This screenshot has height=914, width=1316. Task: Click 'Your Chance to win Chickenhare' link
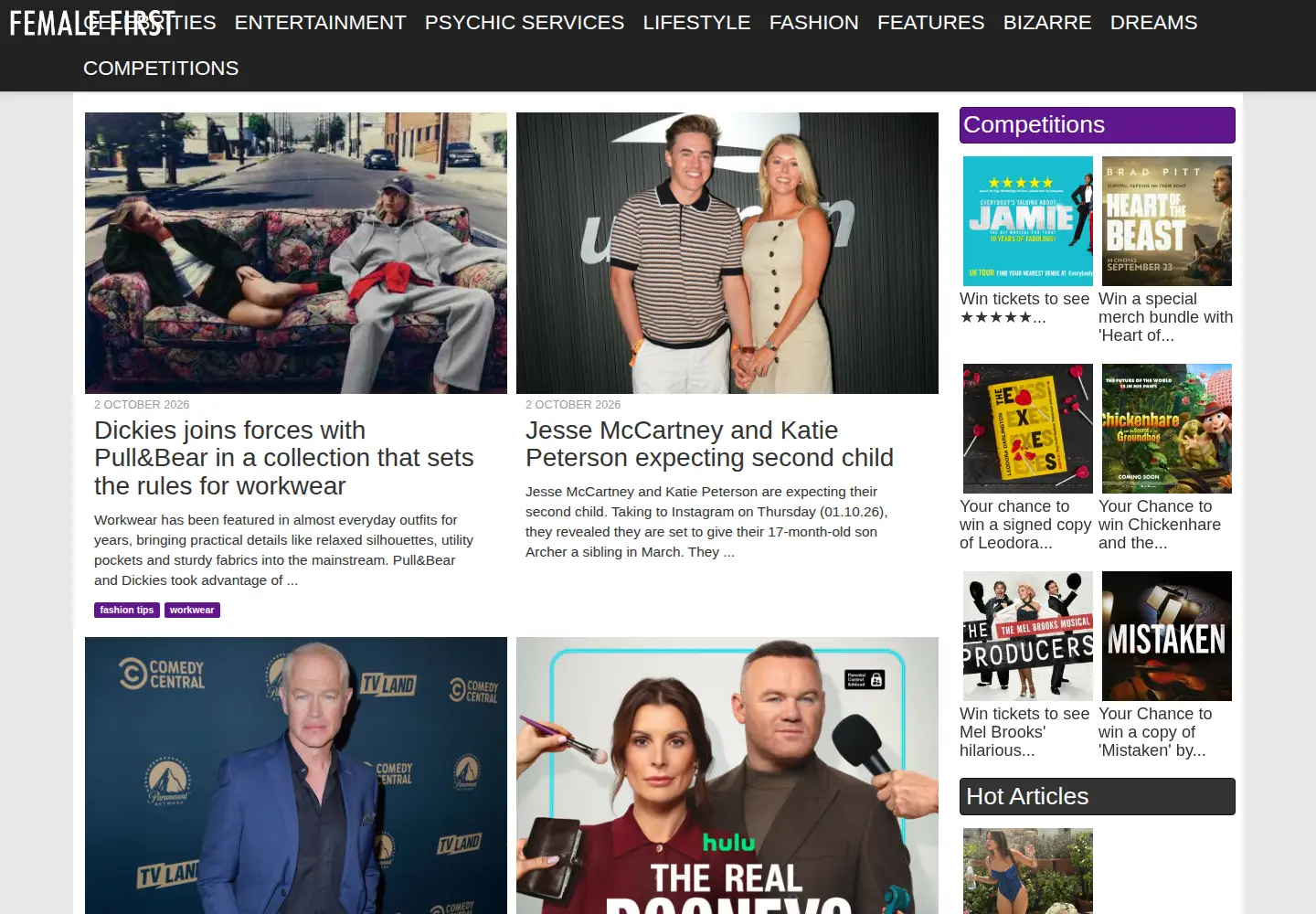coord(1160,525)
